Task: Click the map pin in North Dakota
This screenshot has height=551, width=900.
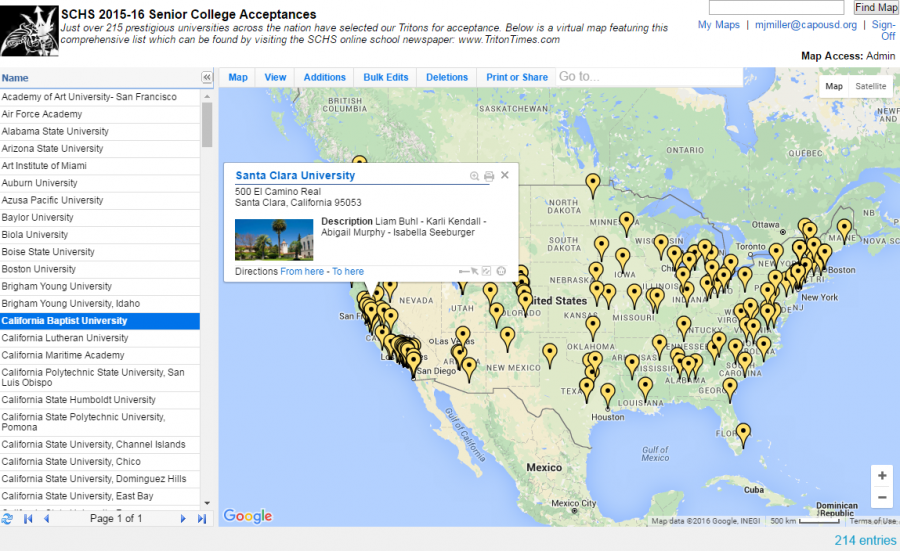Action: click(x=592, y=186)
